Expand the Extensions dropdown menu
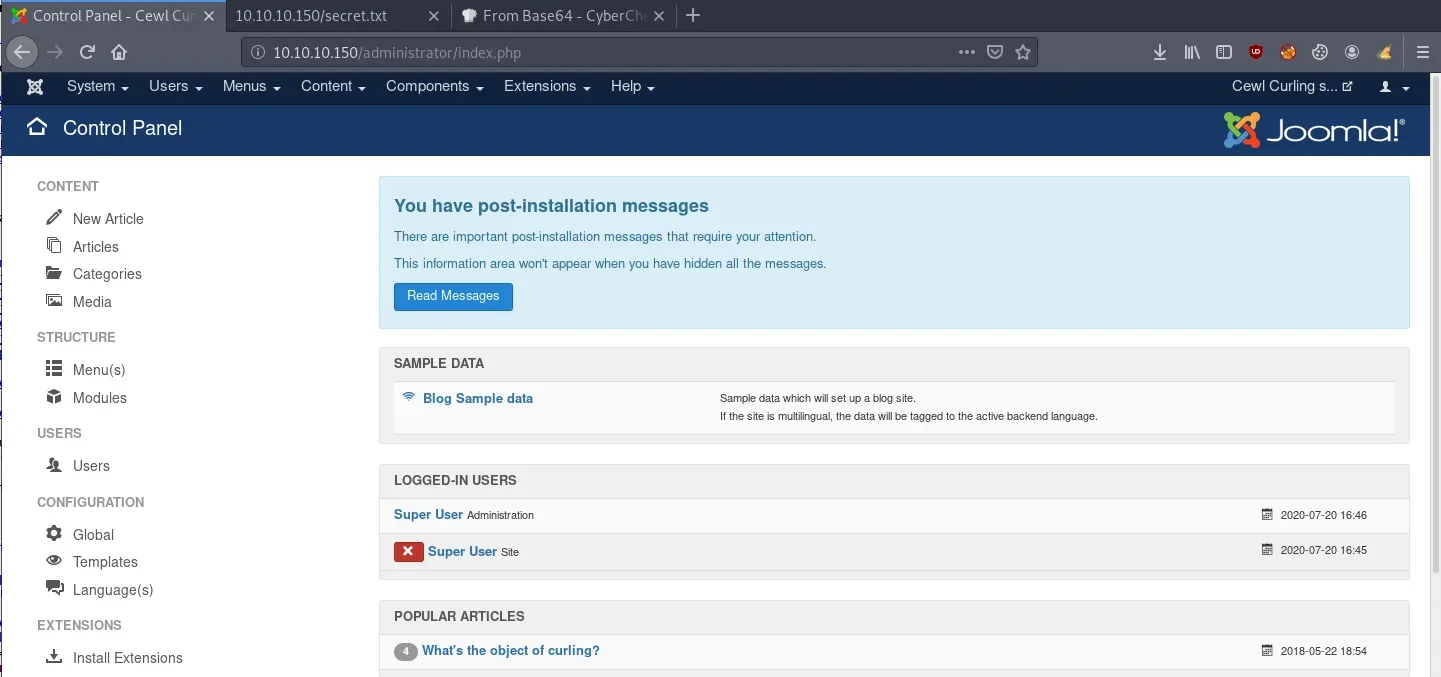The image size is (1441, 677). tap(546, 87)
